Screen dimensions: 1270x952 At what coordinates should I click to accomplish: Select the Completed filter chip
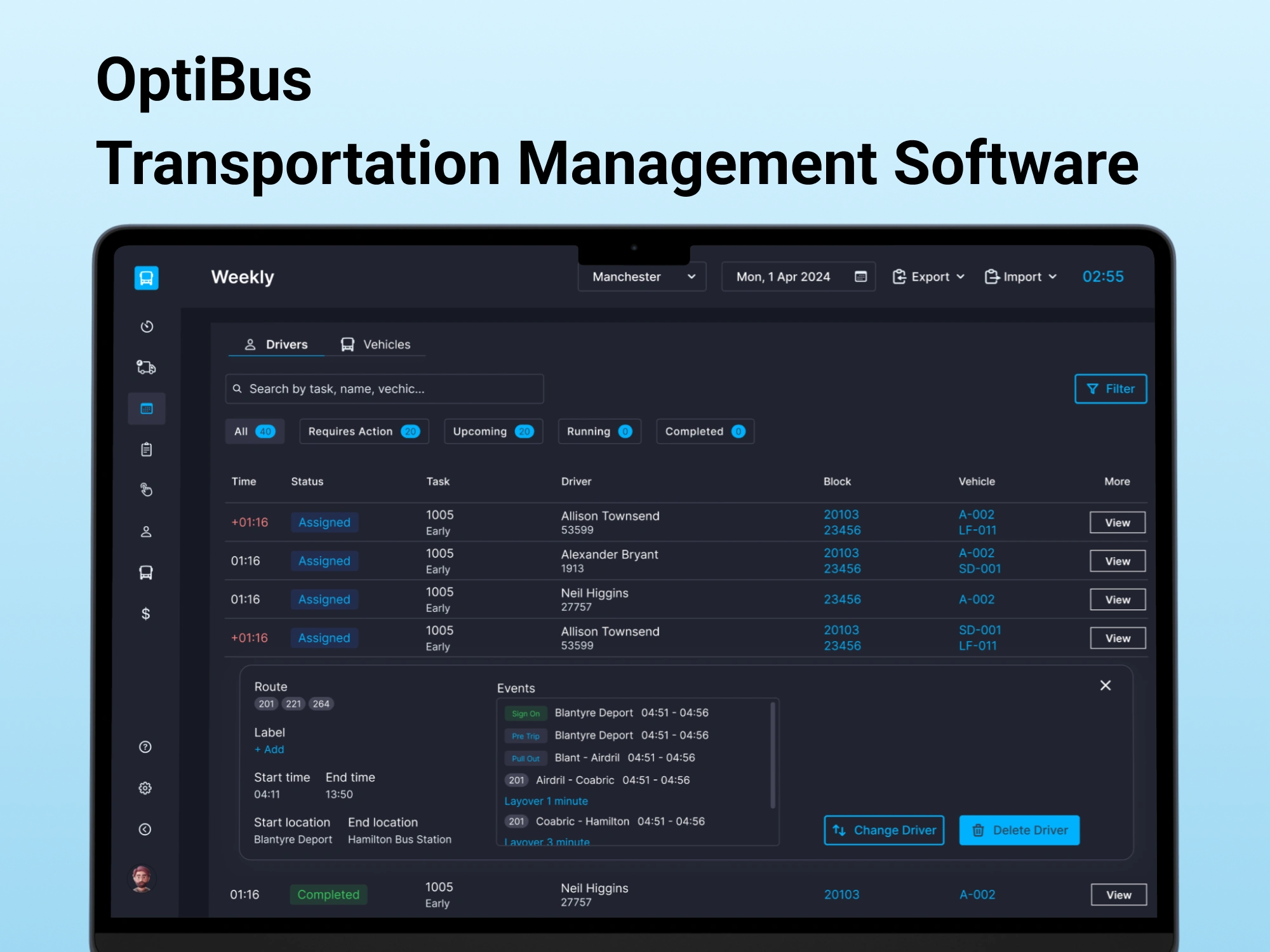click(704, 432)
